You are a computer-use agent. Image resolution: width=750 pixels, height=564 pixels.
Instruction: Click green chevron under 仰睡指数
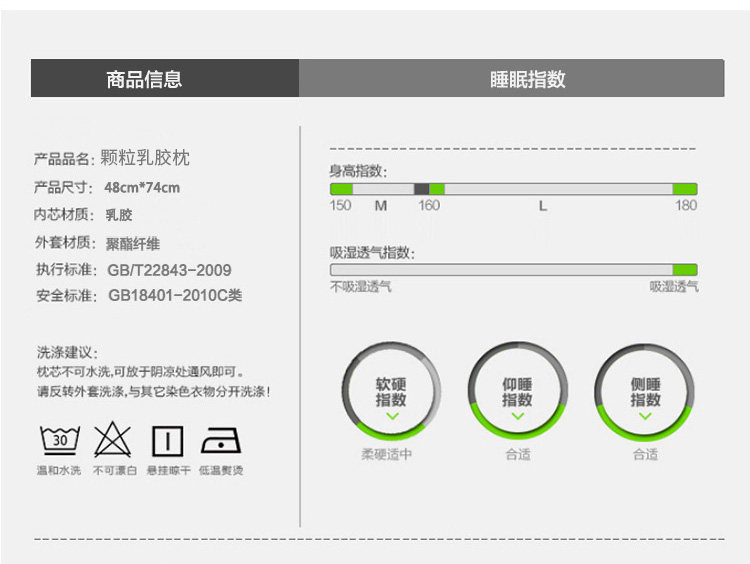pos(518,416)
